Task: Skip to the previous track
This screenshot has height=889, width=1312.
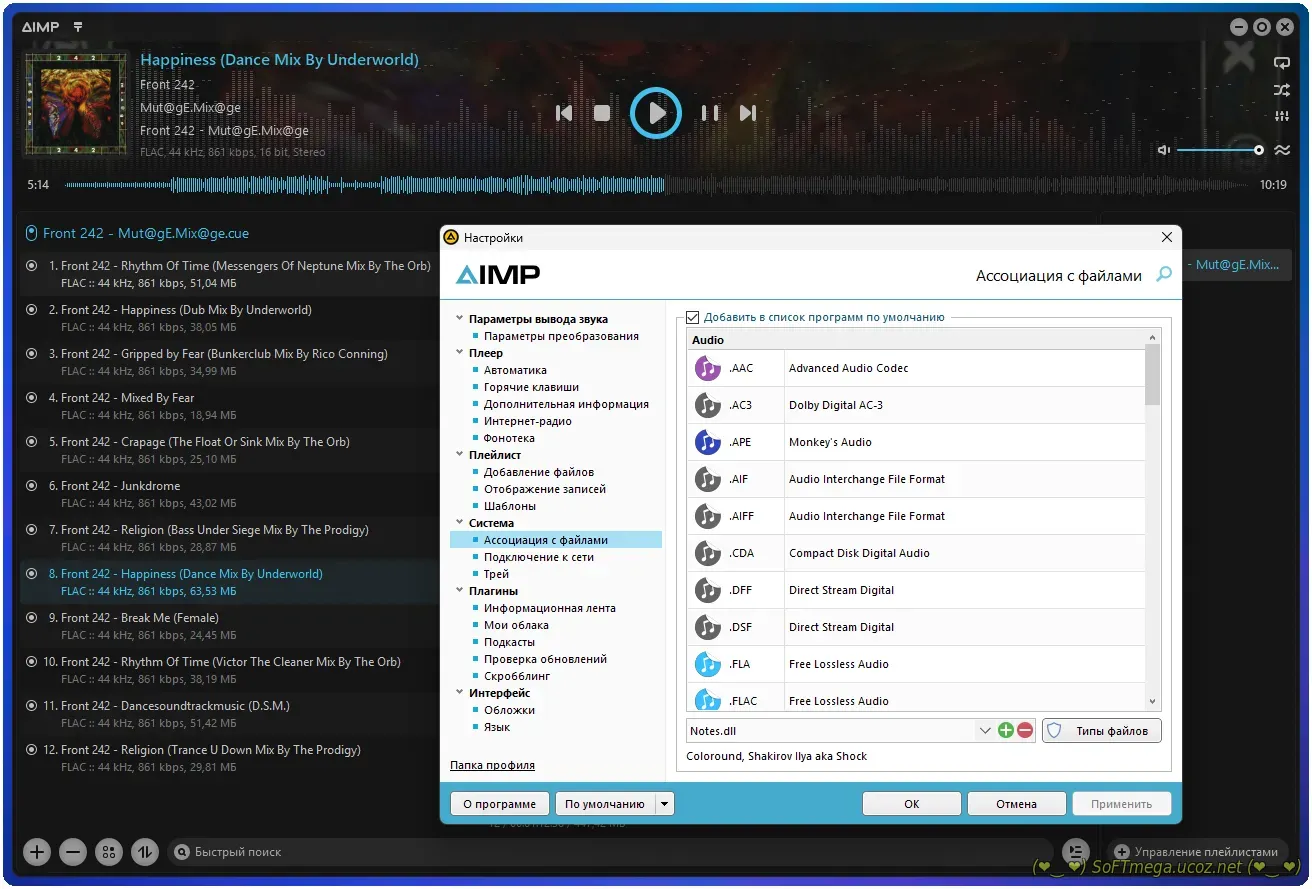Action: click(x=564, y=113)
